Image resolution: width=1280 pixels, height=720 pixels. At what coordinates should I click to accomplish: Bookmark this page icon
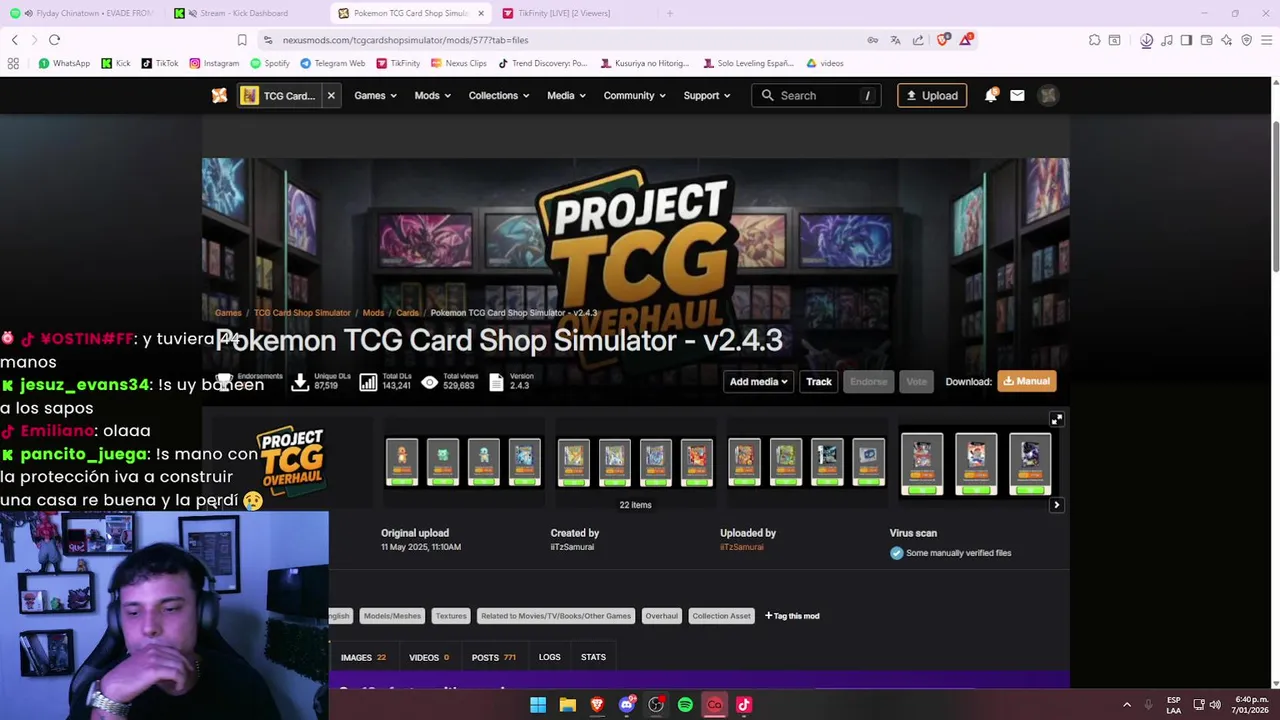(242, 40)
